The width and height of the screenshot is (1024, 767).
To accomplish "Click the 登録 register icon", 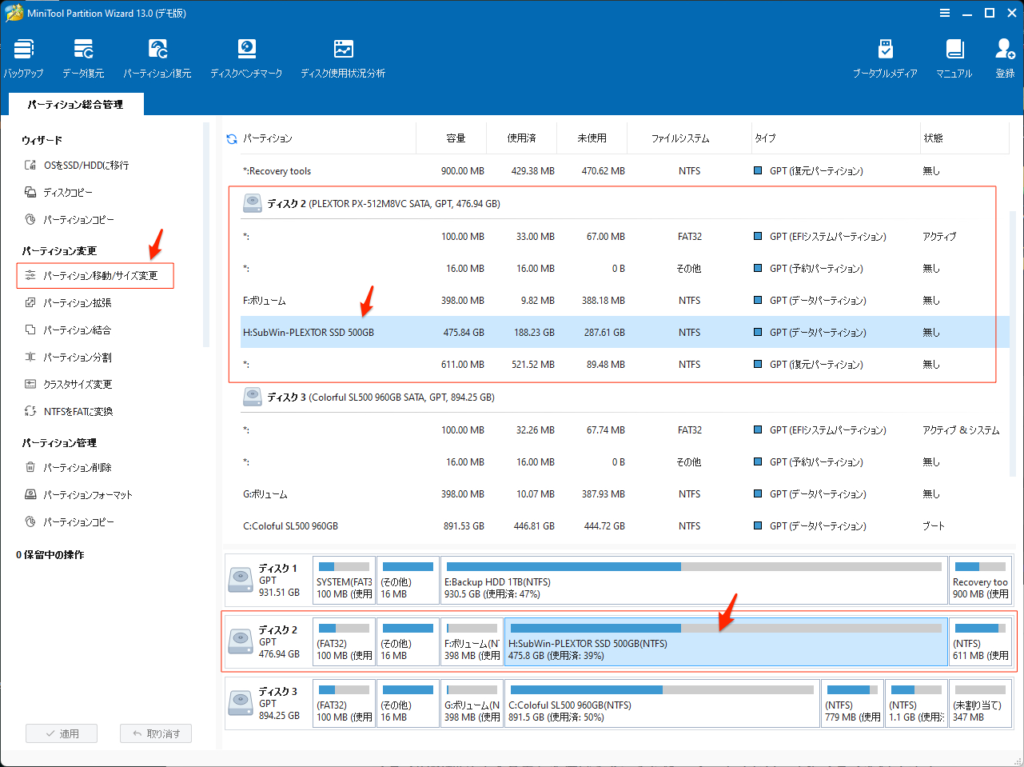I will click(x=1004, y=58).
